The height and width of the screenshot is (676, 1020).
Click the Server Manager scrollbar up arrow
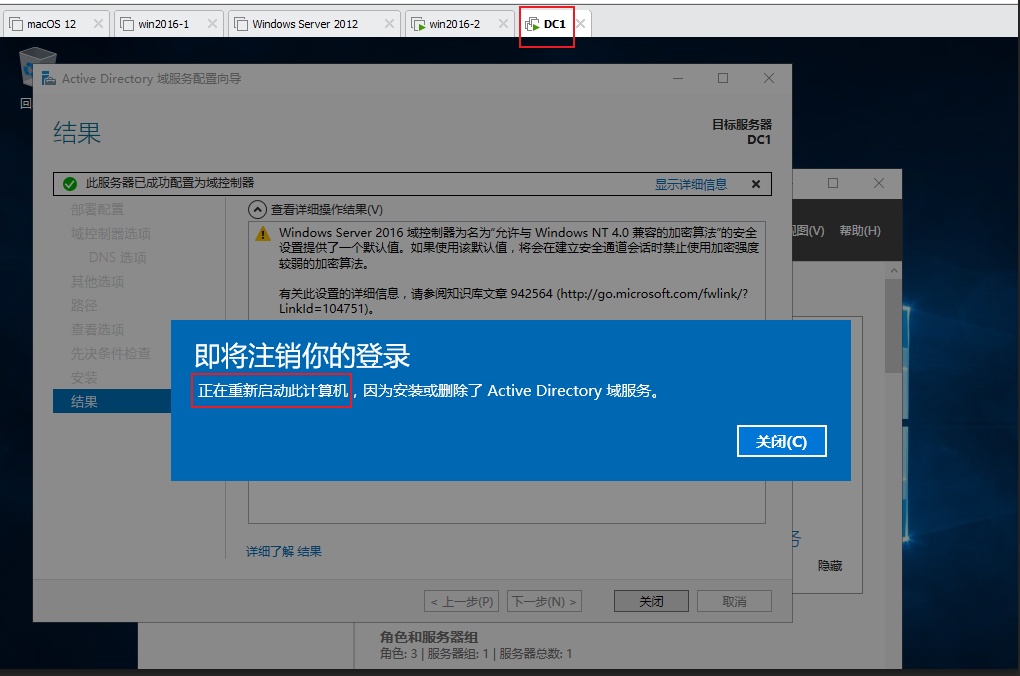(894, 271)
